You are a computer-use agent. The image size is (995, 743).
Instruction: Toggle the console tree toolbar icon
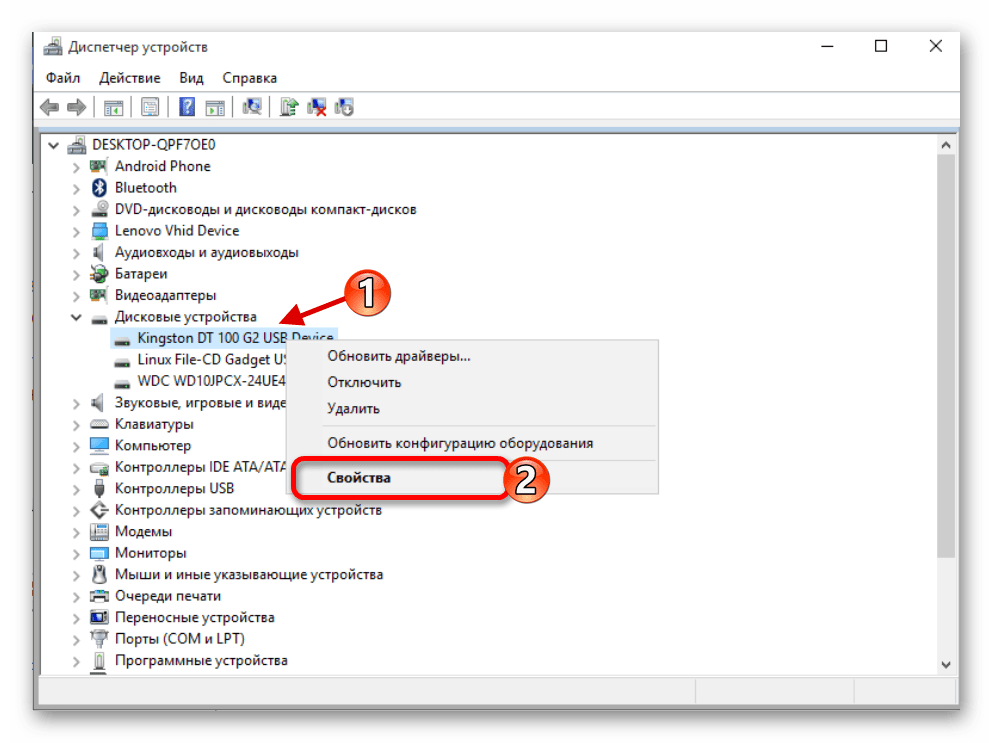click(114, 107)
